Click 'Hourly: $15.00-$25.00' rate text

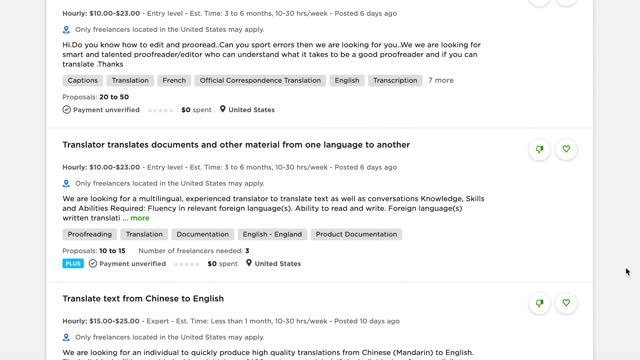101,321
